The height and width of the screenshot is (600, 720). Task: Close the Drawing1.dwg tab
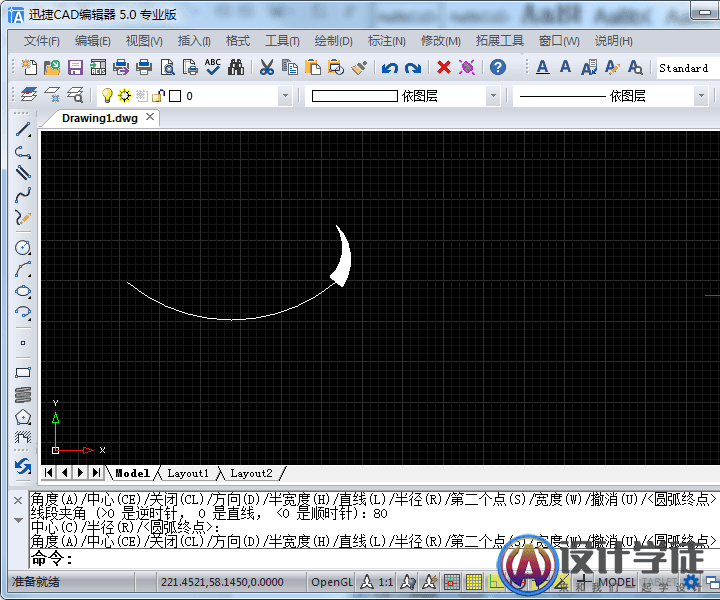point(150,117)
